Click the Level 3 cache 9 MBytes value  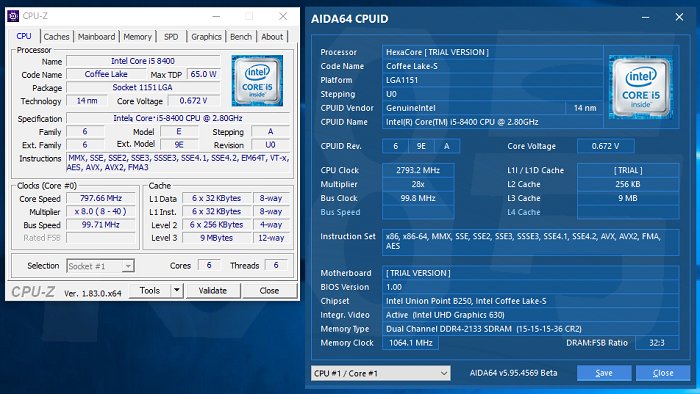point(217,238)
